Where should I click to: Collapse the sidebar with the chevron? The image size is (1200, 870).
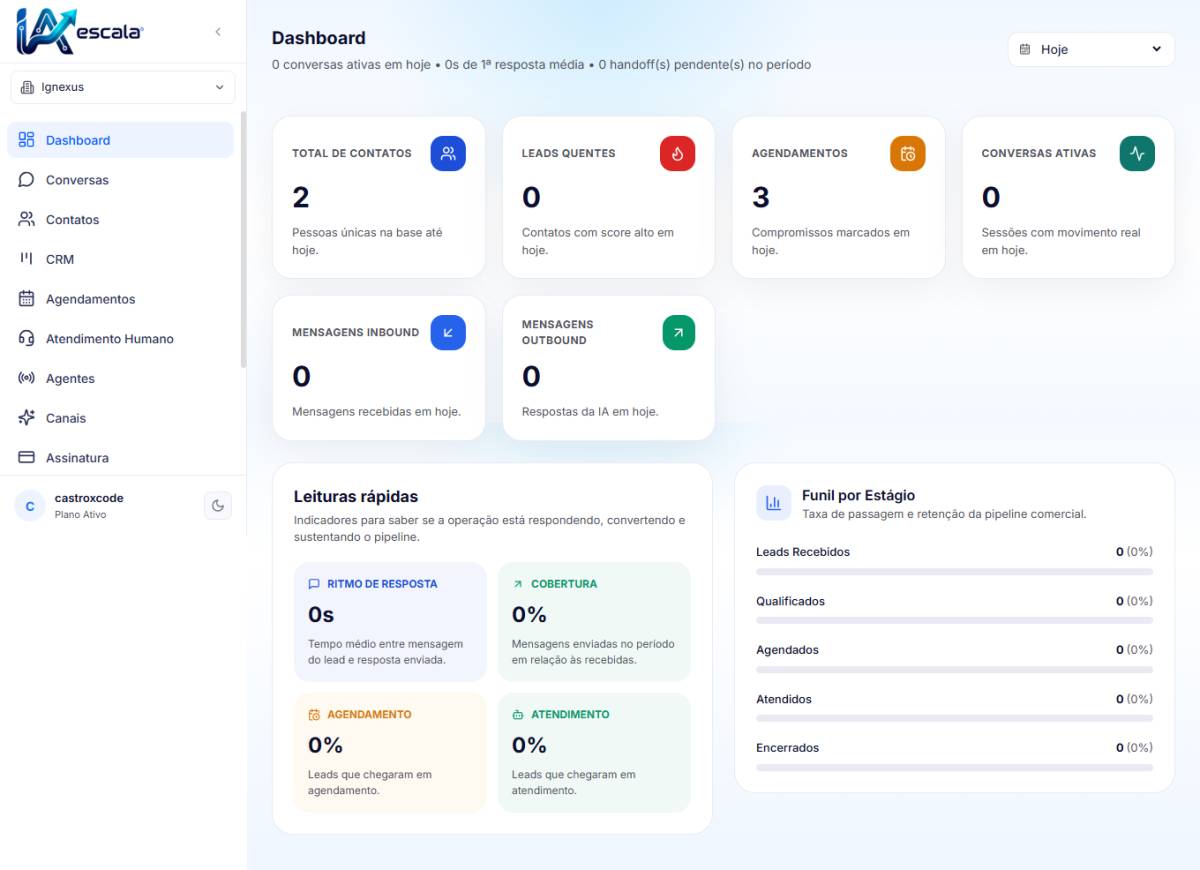(218, 32)
